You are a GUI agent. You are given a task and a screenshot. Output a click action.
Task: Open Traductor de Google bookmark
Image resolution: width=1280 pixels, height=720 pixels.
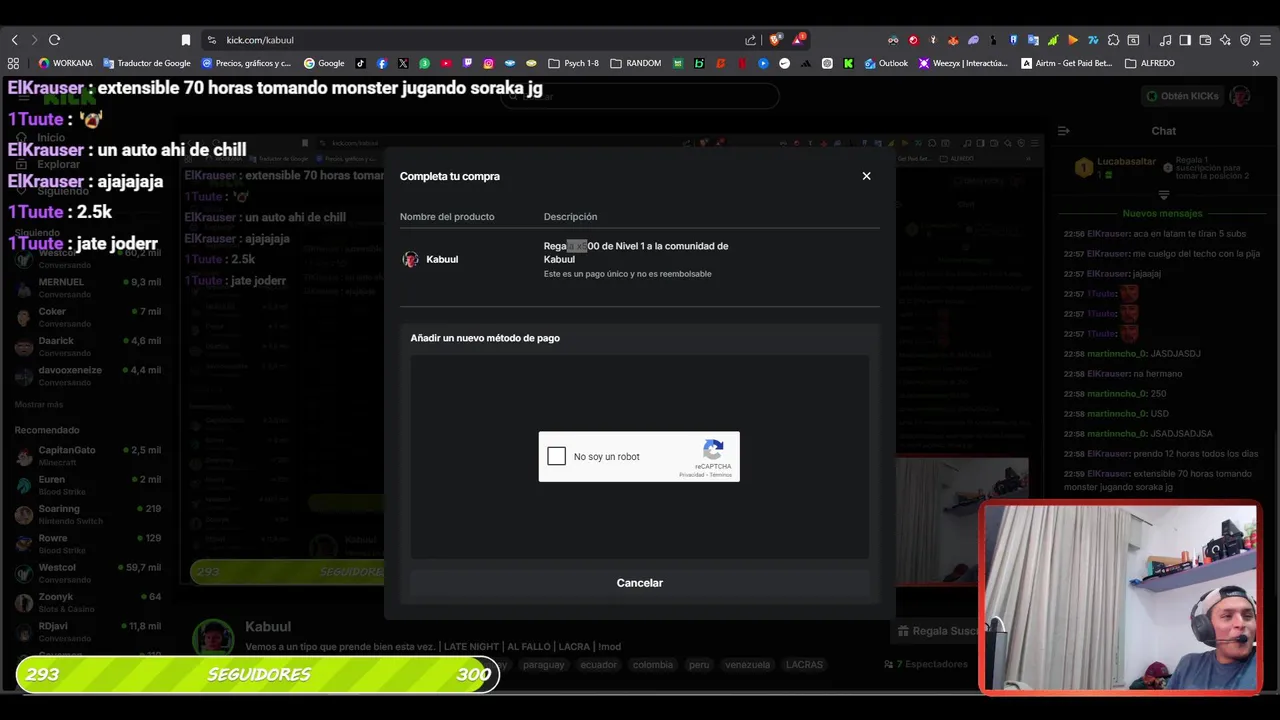pyautogui.click(x=147, y=63)
